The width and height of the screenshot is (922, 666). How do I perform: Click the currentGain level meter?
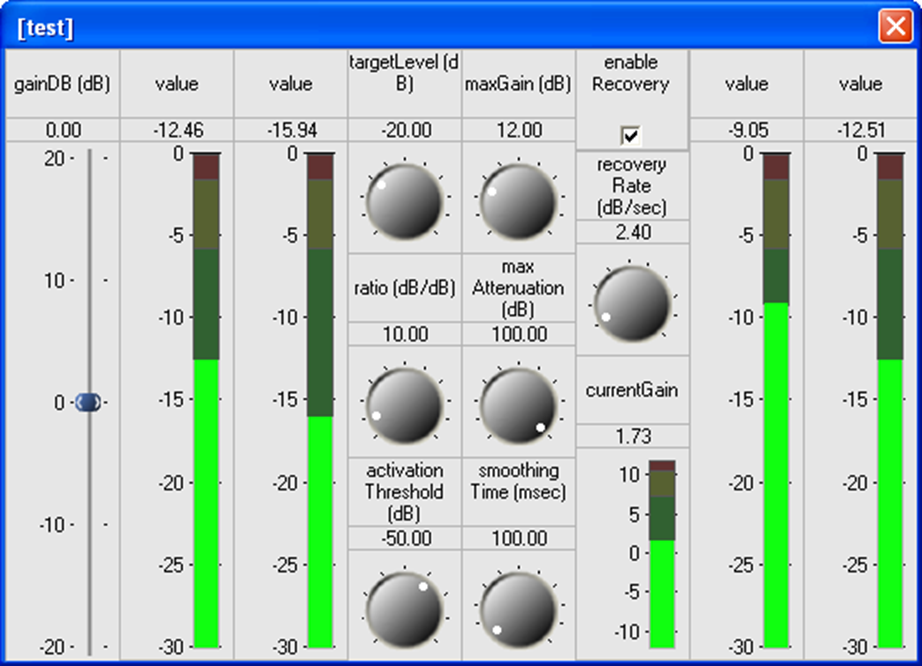coord(662,553)
